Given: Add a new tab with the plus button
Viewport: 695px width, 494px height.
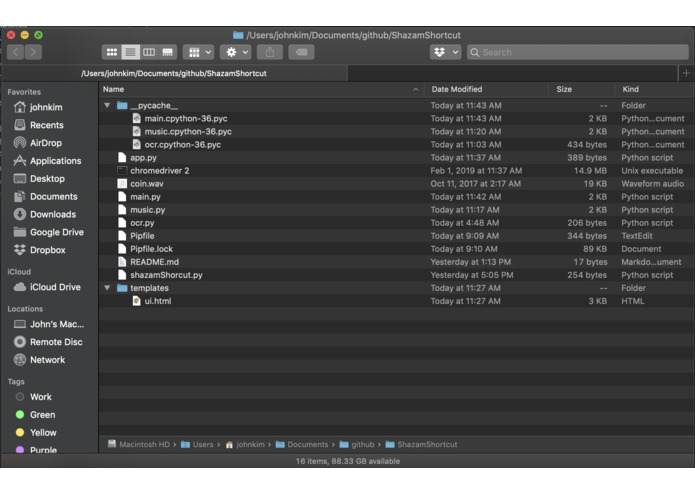Looking at the screenshot, I should coord(686,74).
